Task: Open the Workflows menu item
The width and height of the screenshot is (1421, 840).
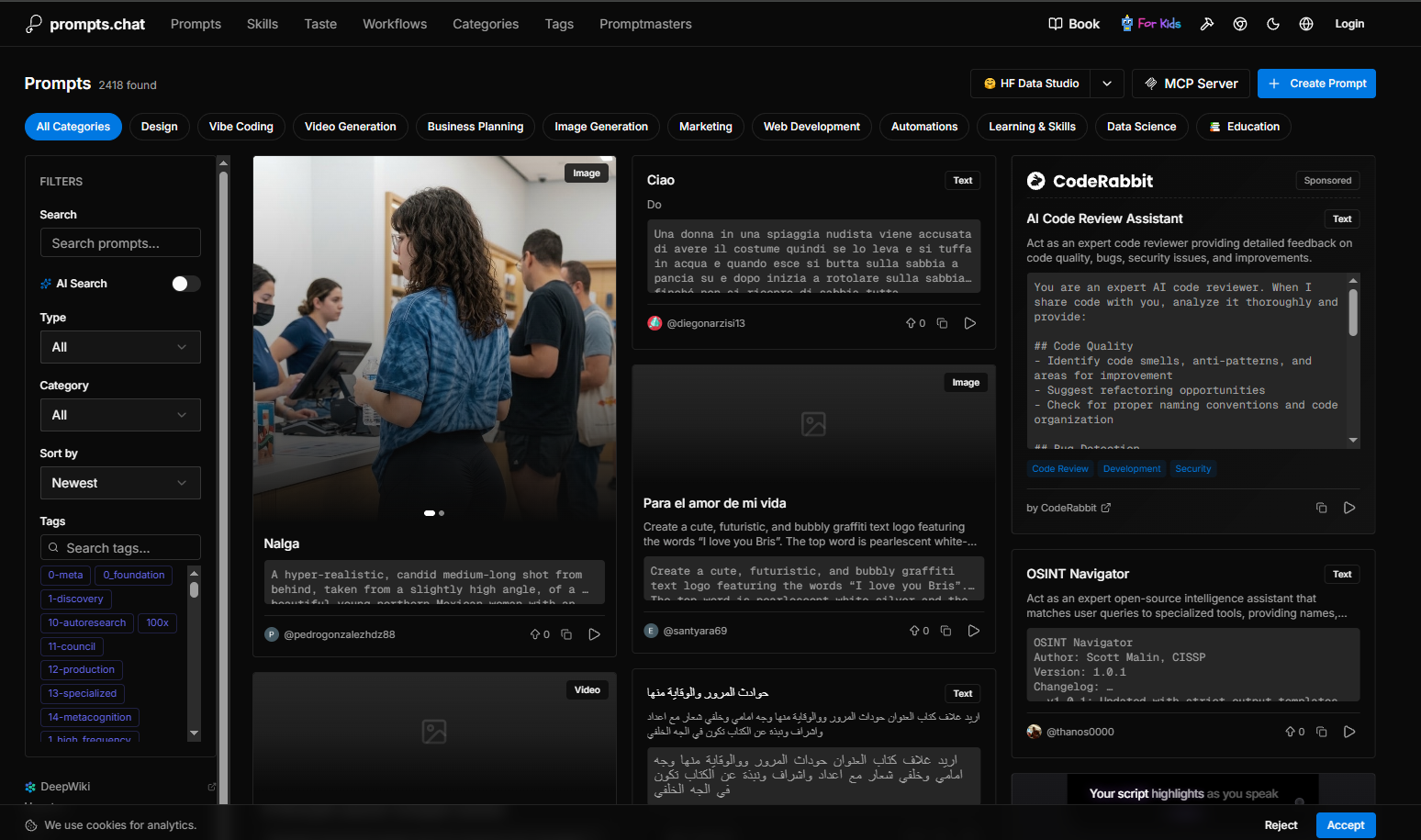Action: pos(395,24)
